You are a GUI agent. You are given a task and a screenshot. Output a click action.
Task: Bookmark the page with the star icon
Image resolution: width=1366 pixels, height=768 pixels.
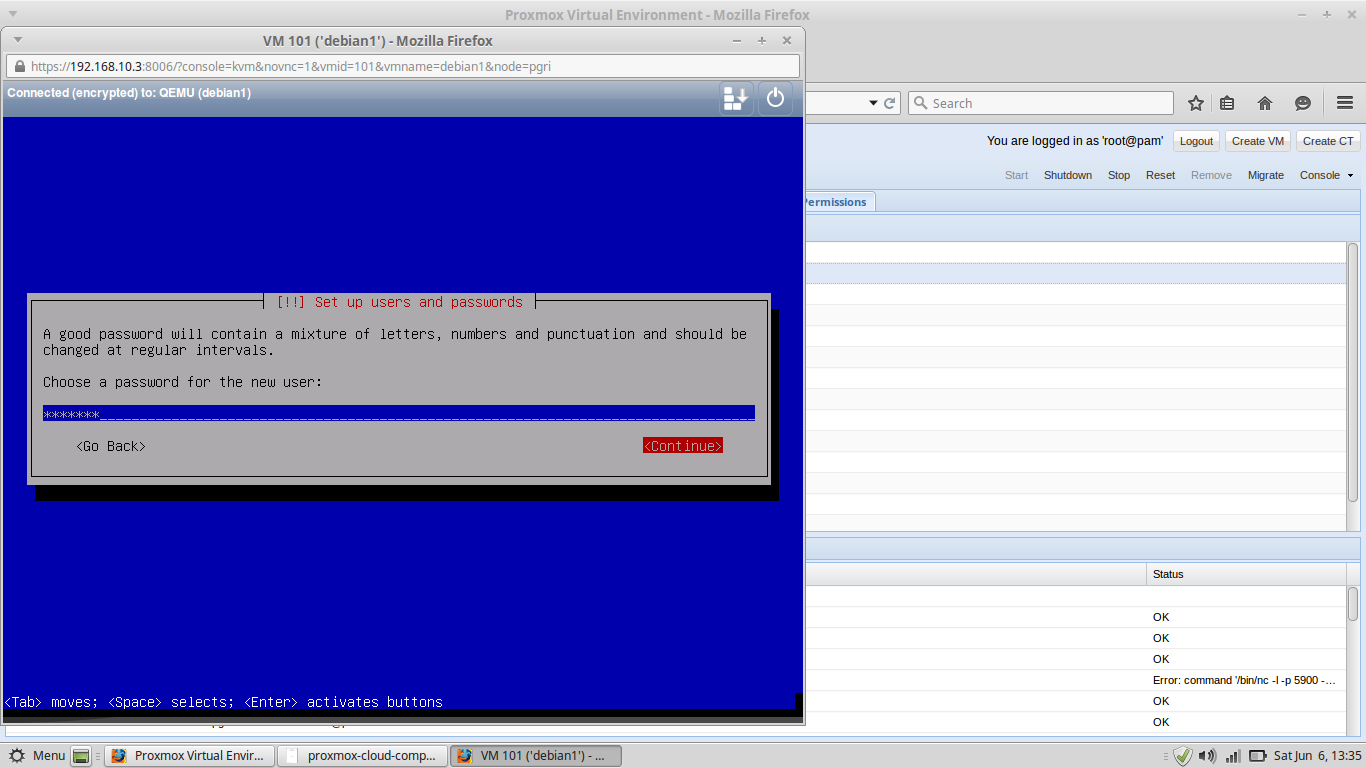[1196, 103]
